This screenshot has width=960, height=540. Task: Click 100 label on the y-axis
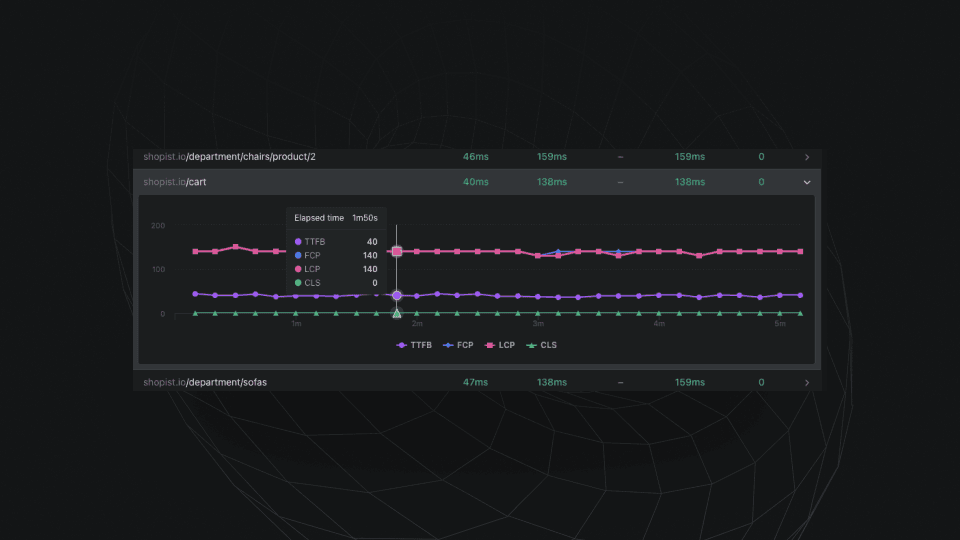click(158, 269)
